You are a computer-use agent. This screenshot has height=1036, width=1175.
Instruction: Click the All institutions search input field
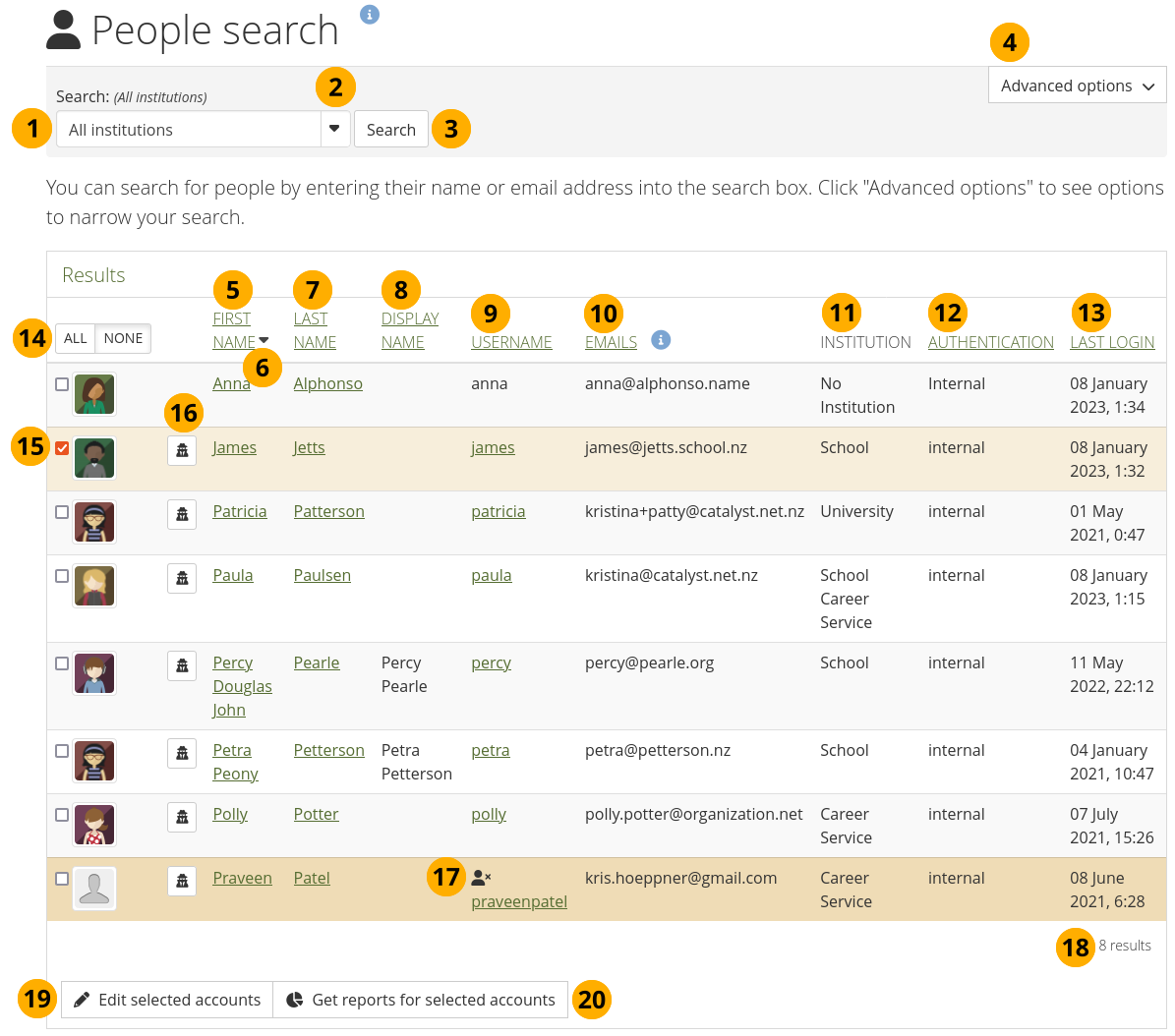click(189, 130)
